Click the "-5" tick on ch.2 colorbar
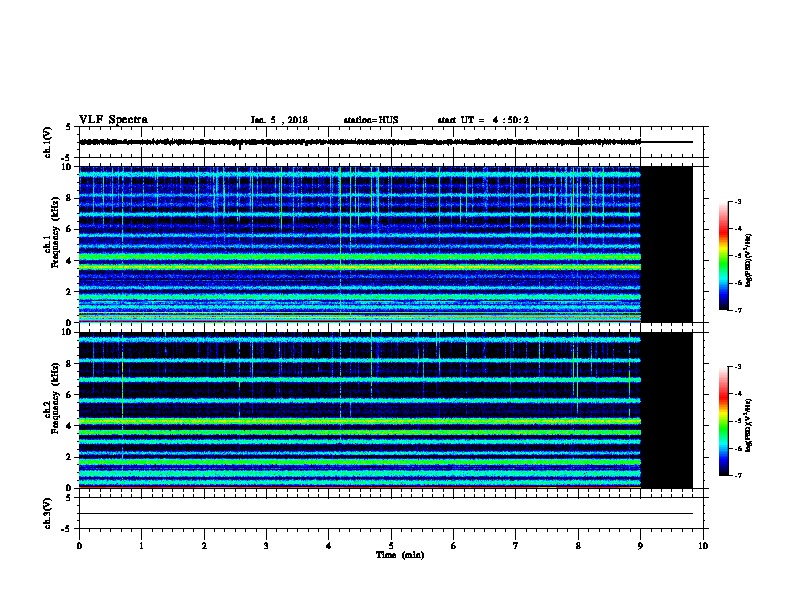792x612 pixels. 737,421
